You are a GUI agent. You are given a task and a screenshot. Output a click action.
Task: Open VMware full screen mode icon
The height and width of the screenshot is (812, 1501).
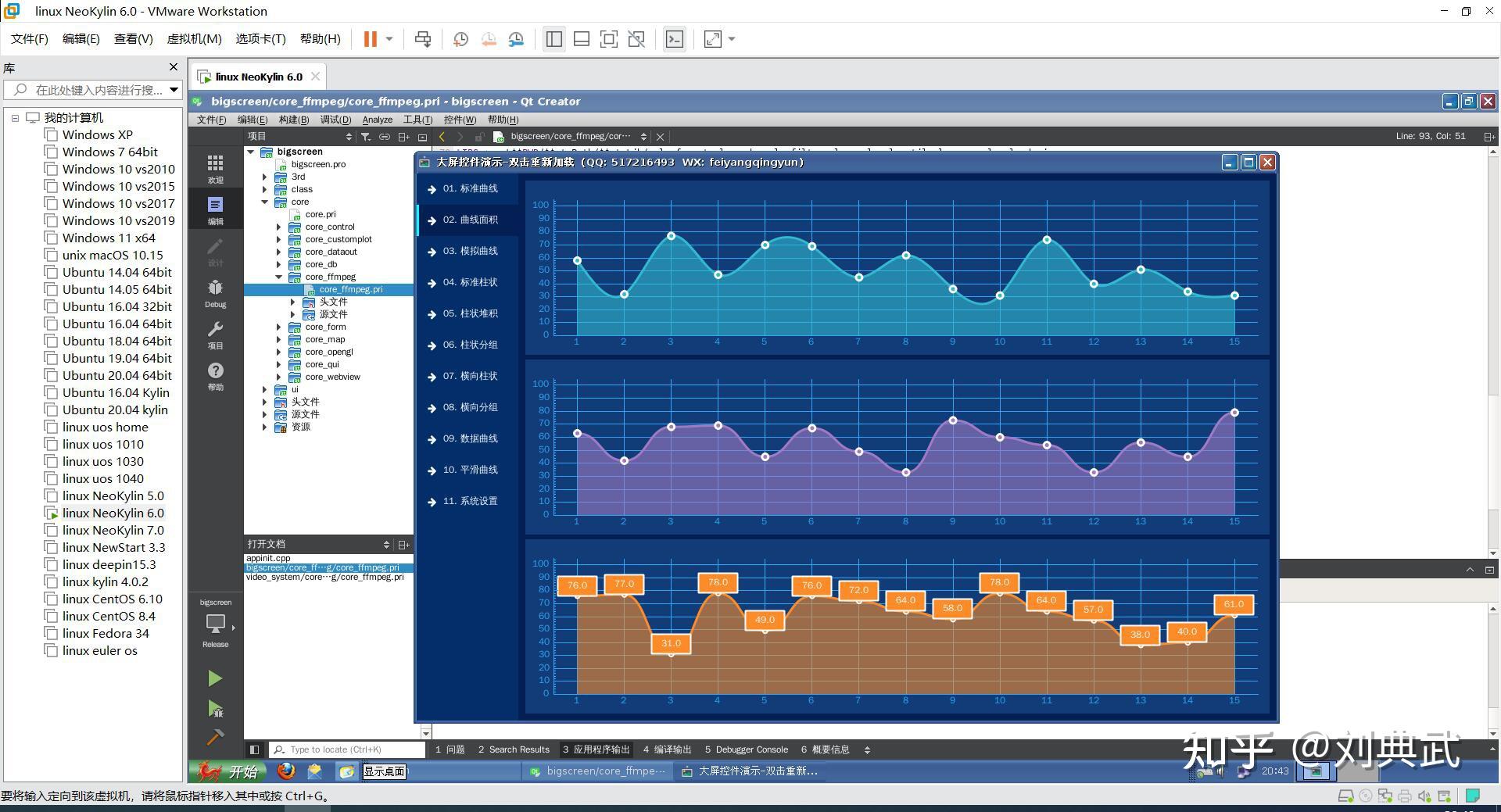[712, 39]
